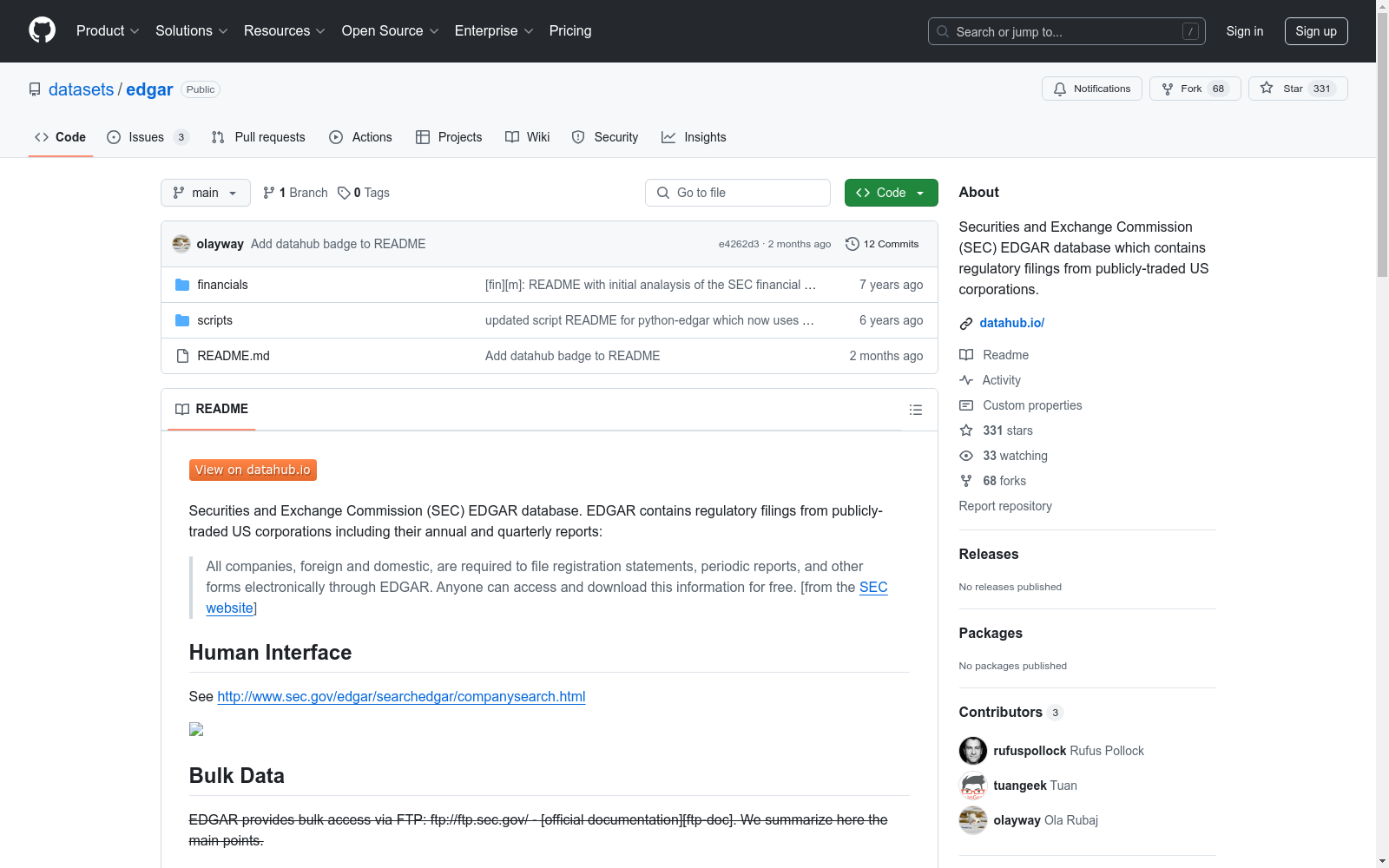Open the green Code dropdown button

892,193
